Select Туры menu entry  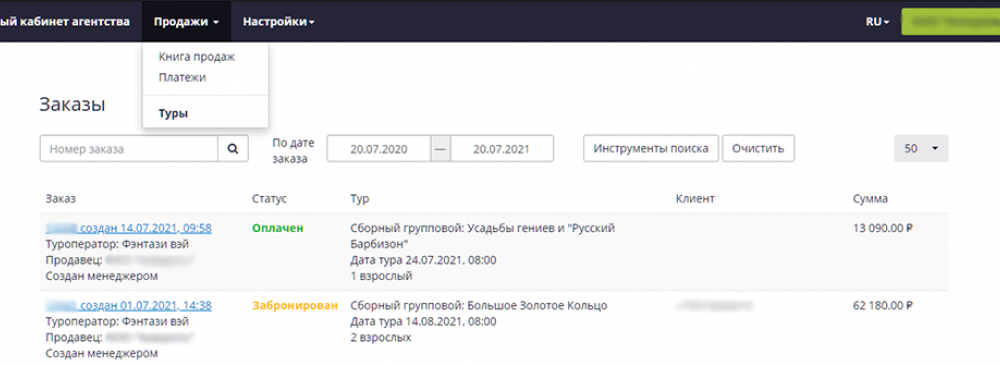click(173, 113)
